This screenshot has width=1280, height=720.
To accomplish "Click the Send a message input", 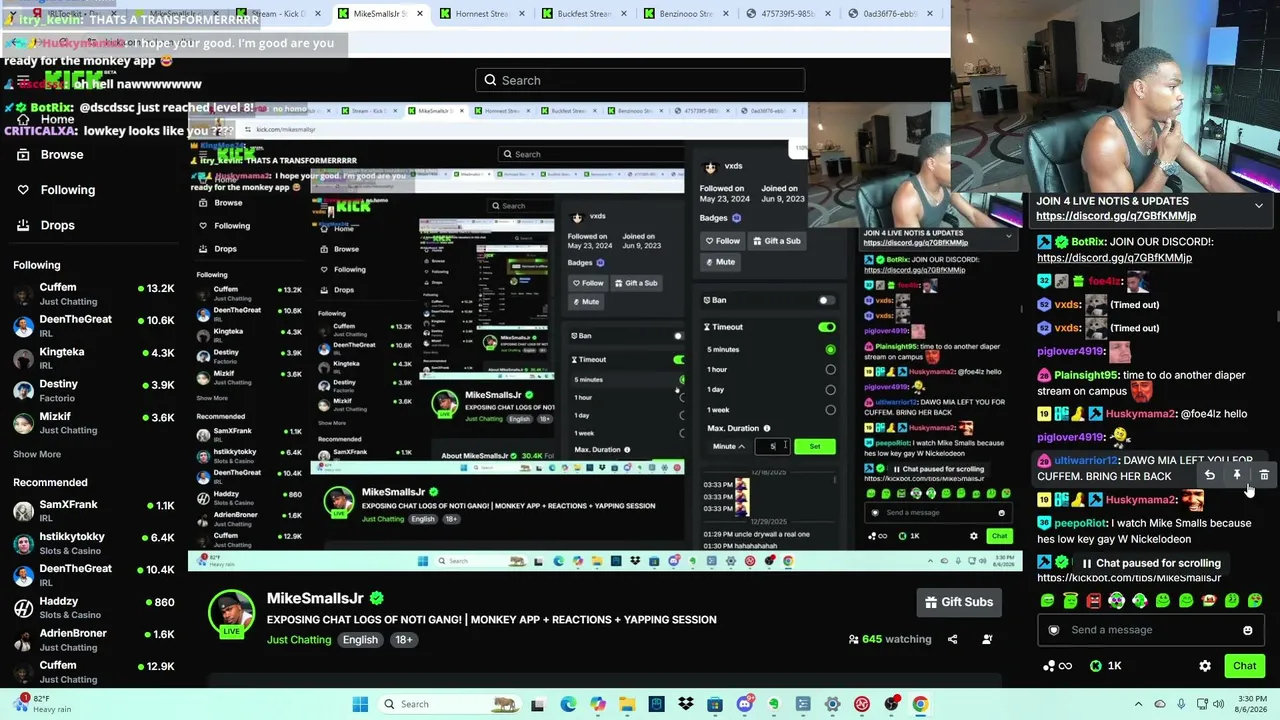I will (x=1150, y=630).
